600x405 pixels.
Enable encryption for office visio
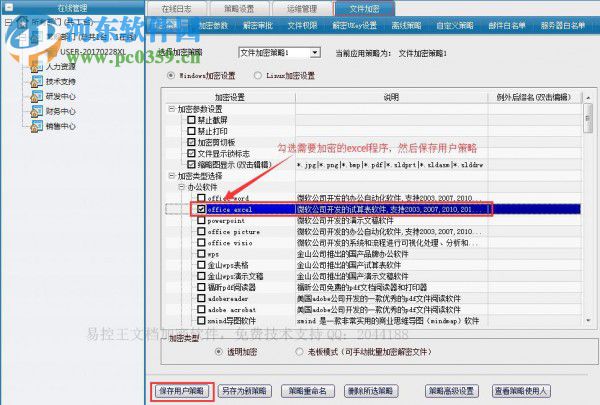point(201,242)
